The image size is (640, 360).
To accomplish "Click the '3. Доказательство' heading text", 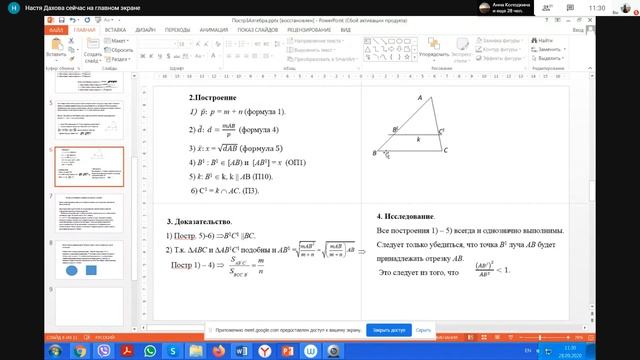I will [x=199, y=222].
